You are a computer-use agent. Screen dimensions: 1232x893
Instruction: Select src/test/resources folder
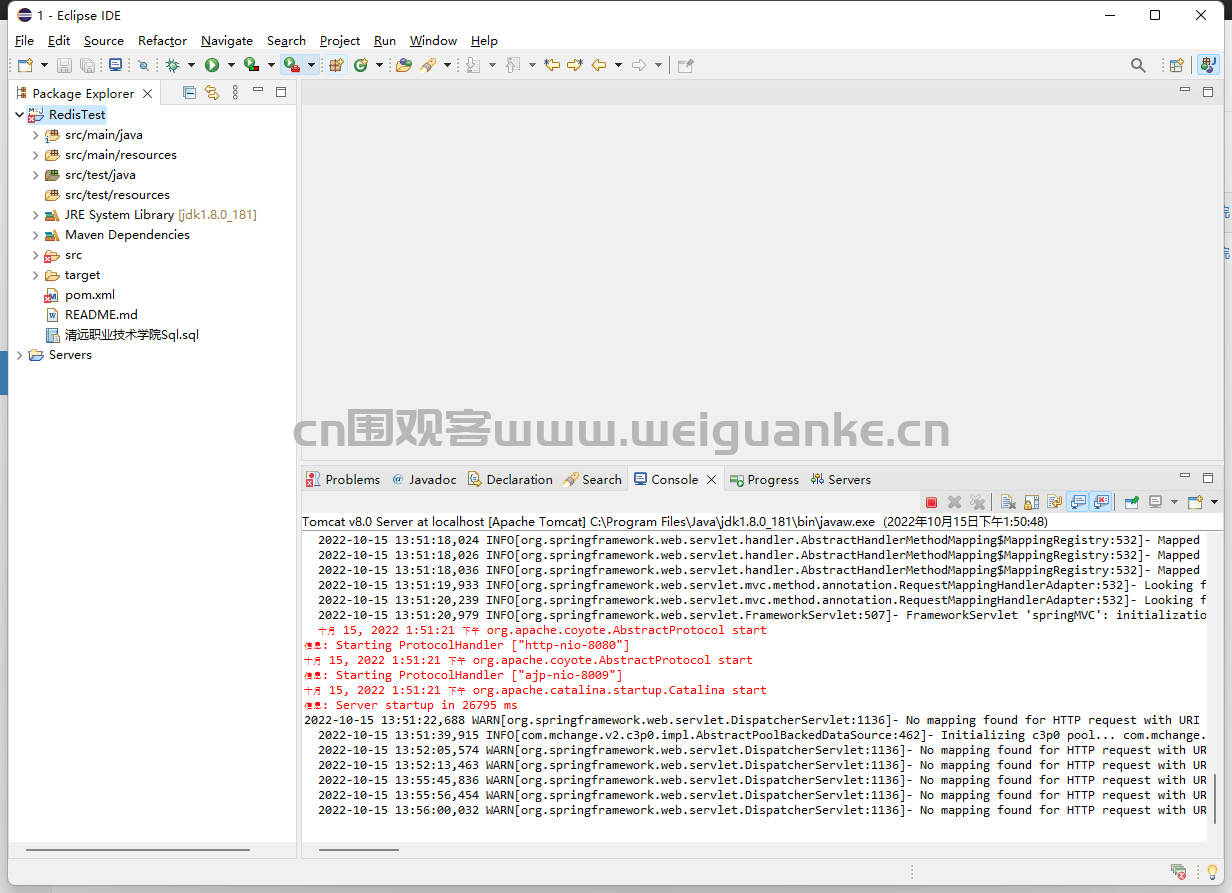point(117,195)
